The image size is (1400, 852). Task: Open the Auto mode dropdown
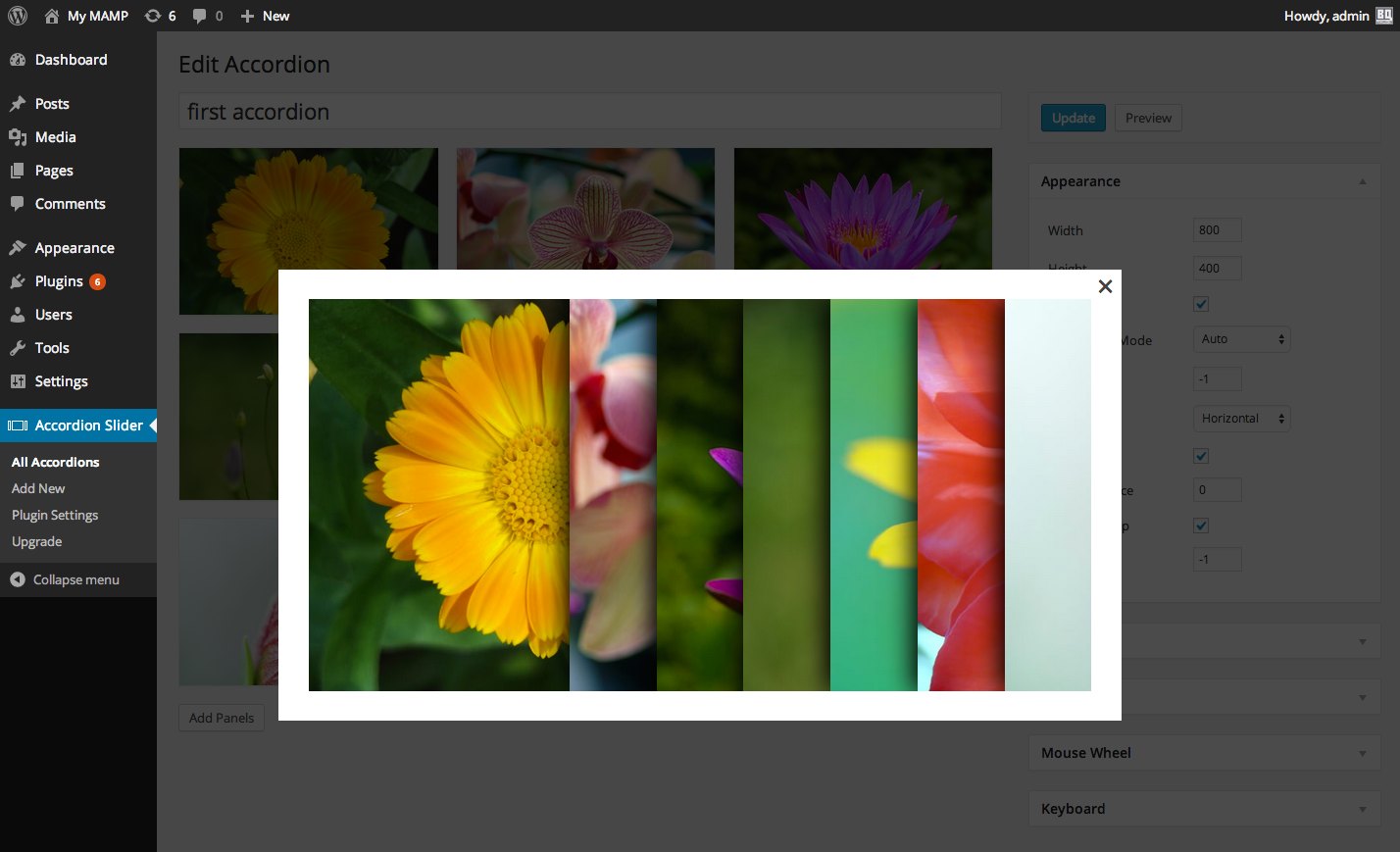tap(1242, 339)
